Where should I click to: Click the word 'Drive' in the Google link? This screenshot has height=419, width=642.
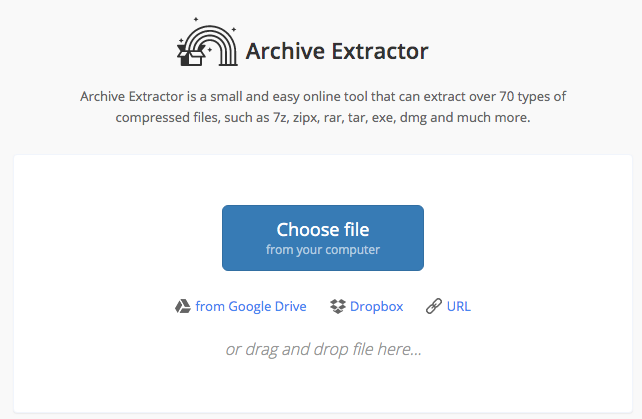287,306
